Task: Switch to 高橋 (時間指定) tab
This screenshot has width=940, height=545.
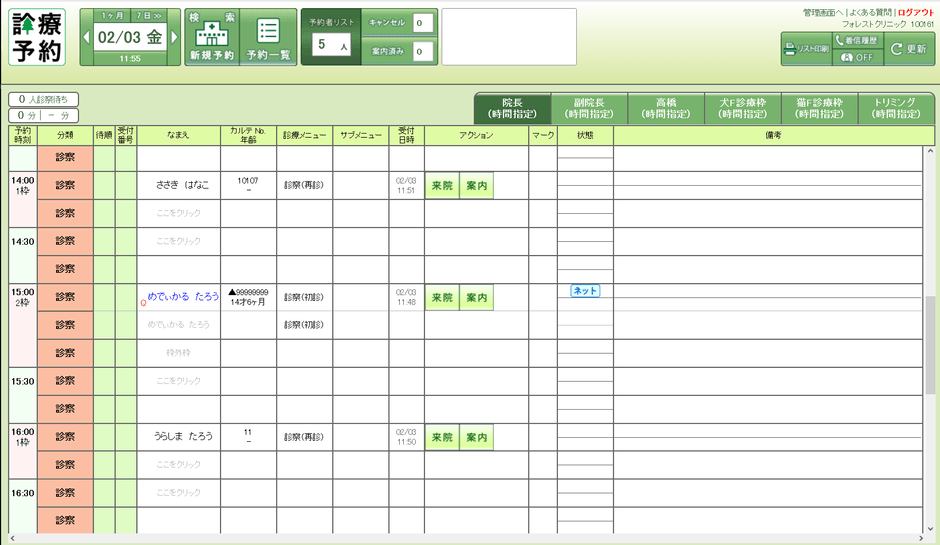Action: coord(666,109)
